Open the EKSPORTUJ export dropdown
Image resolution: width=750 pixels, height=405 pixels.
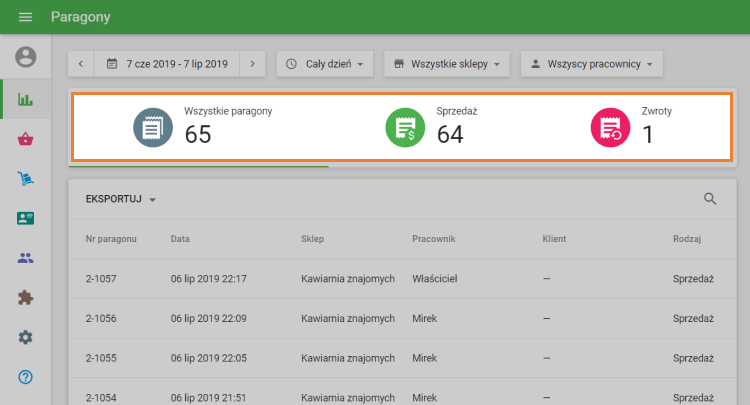click(121, 199)
